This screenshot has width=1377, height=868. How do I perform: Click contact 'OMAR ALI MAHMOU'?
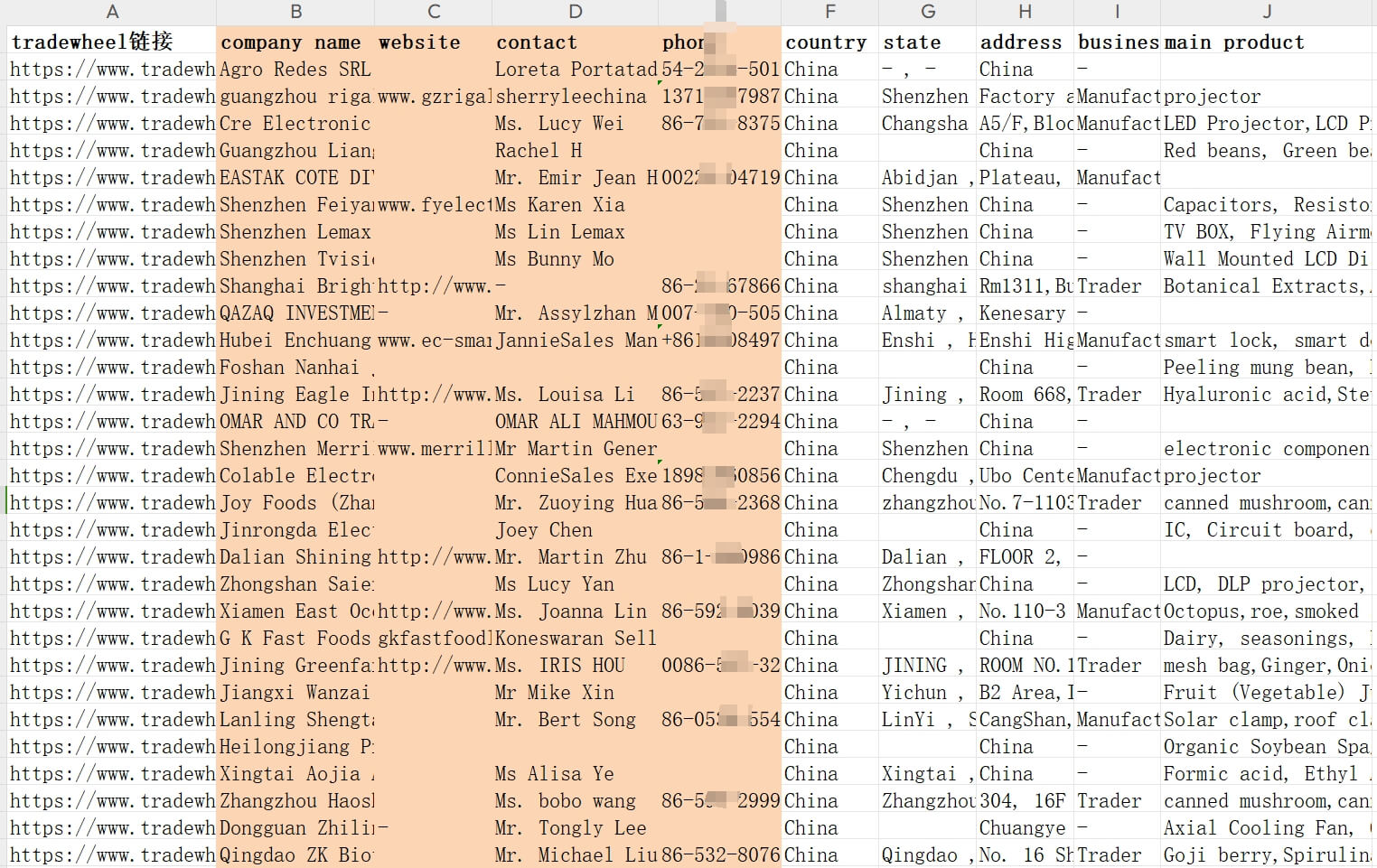coord(576,421)
